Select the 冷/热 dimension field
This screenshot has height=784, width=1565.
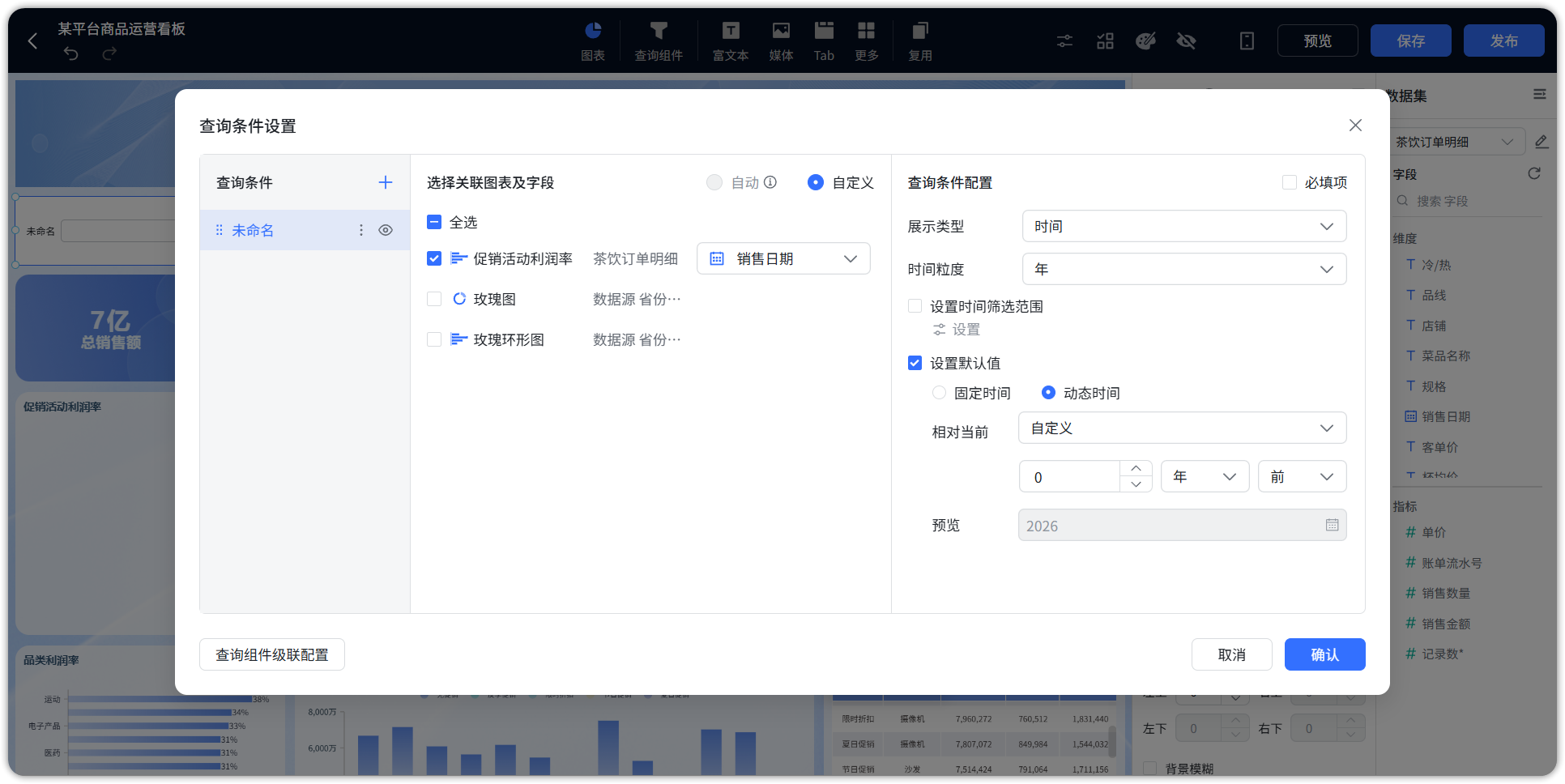(x=1435, y=265)
